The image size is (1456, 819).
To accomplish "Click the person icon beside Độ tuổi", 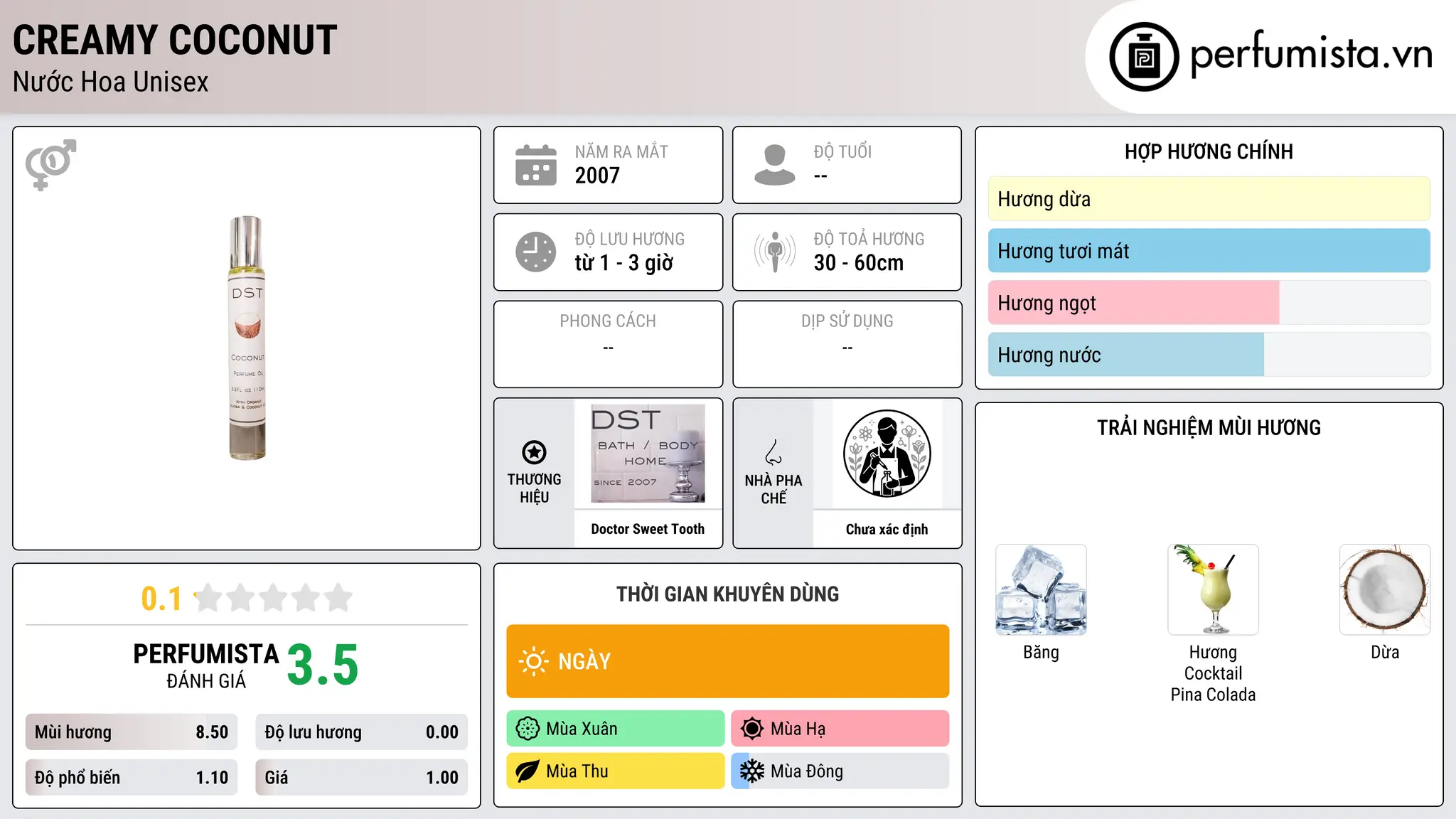I will [x=774, y=165].
